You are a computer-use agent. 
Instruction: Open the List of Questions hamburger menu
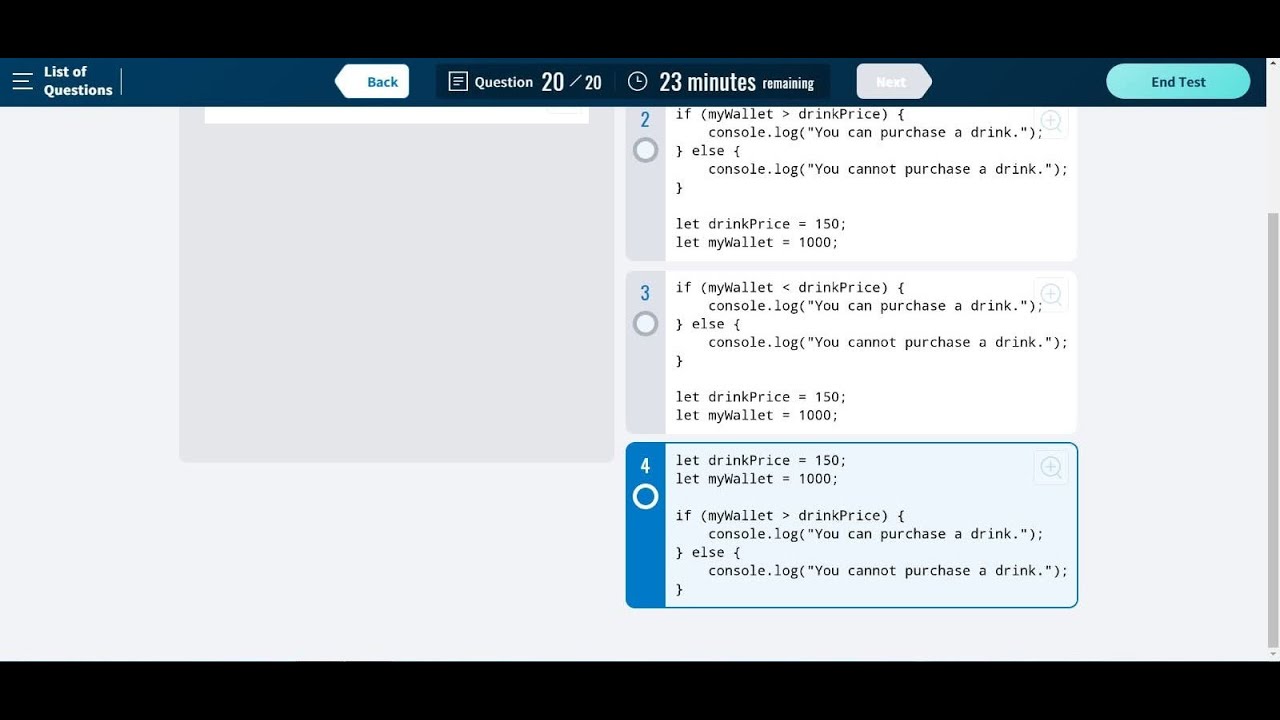click(23, 81)
